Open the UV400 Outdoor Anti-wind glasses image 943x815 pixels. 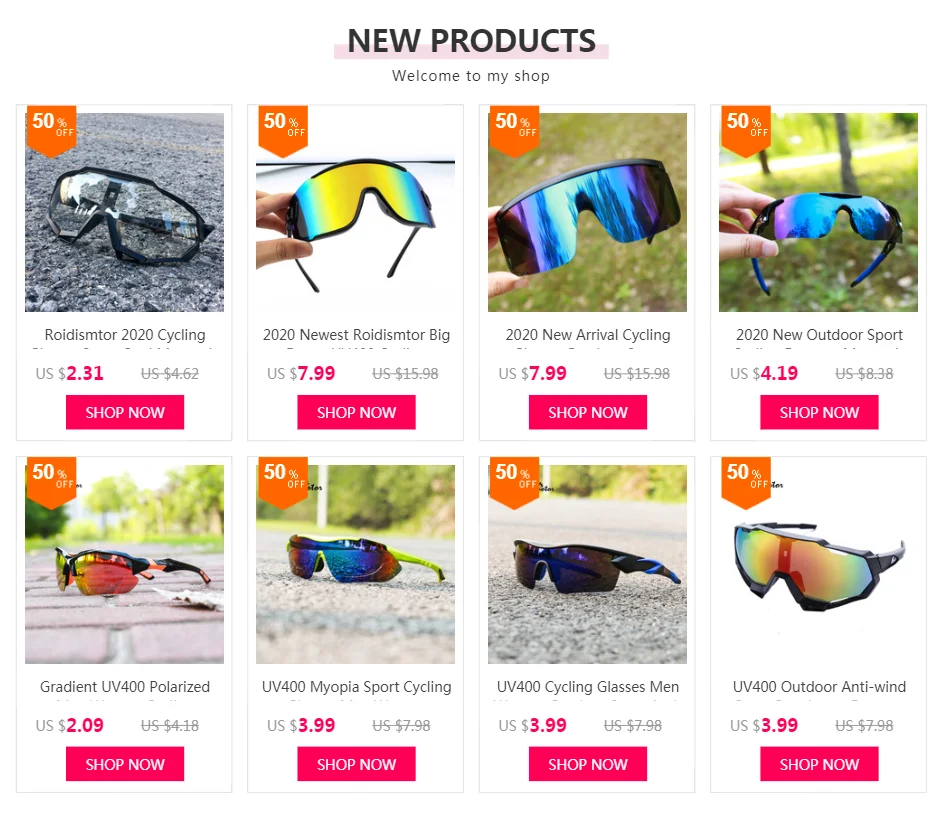(x=819, y=564)
